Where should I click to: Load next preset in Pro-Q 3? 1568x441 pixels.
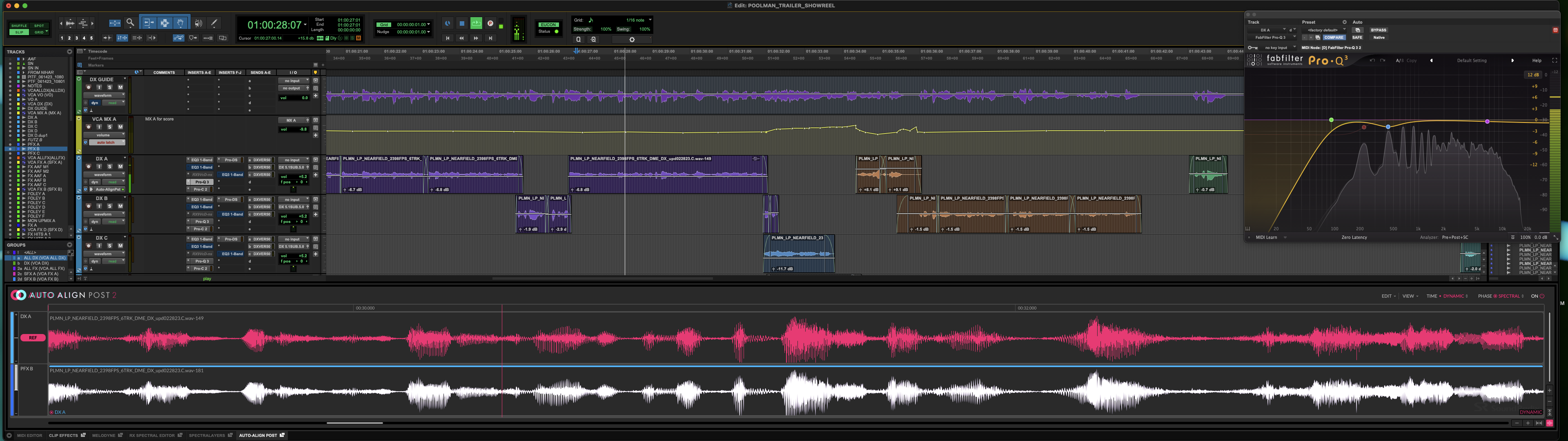[1512, 60]
